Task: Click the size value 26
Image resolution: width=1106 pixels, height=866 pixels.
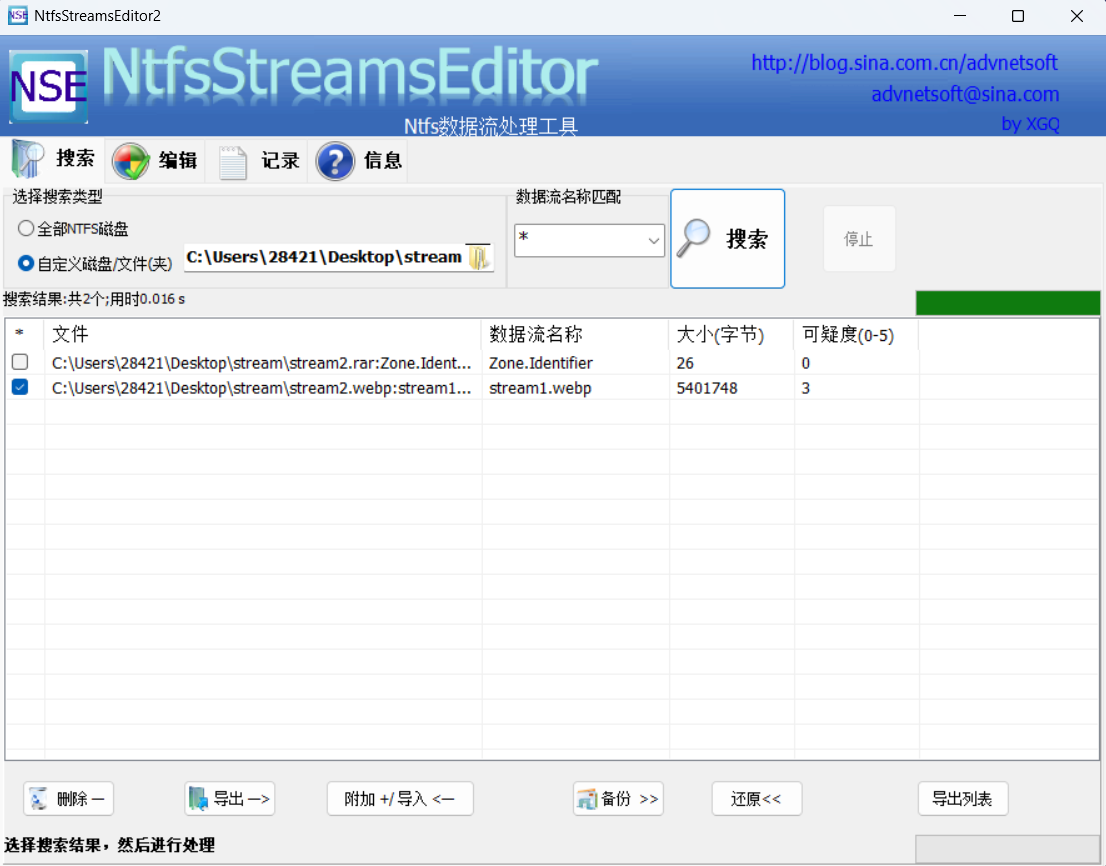Action: (685, 363)
